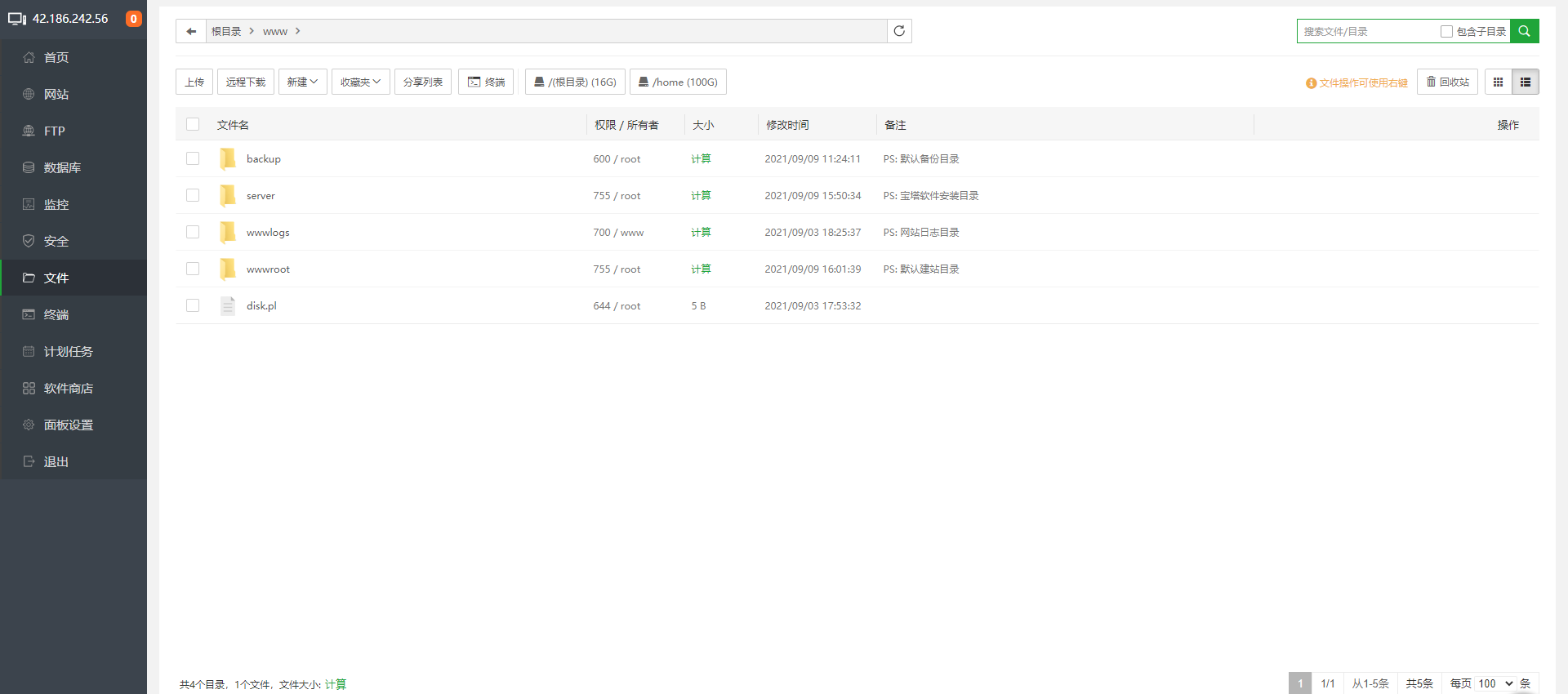Image resolution: width=1568 pixels, height=694 pixels.
Task: Focus the 搜索文件/目录 search field
Action: tap(1368, 31)
